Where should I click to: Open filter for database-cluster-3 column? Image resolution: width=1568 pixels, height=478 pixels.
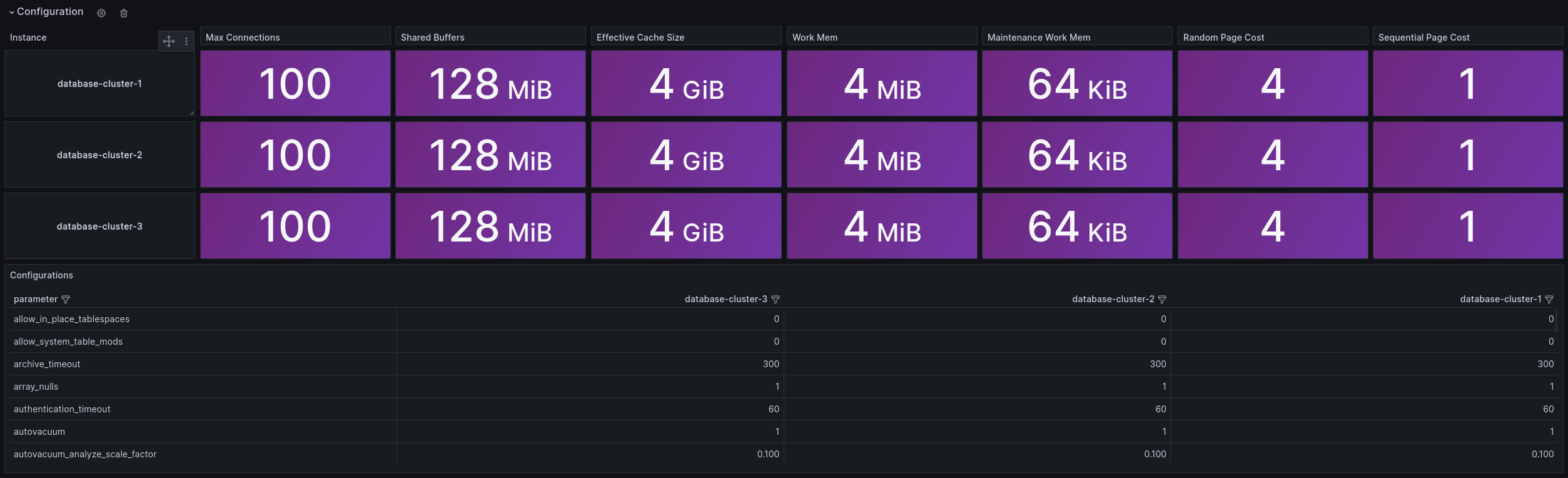pos(776,300)
